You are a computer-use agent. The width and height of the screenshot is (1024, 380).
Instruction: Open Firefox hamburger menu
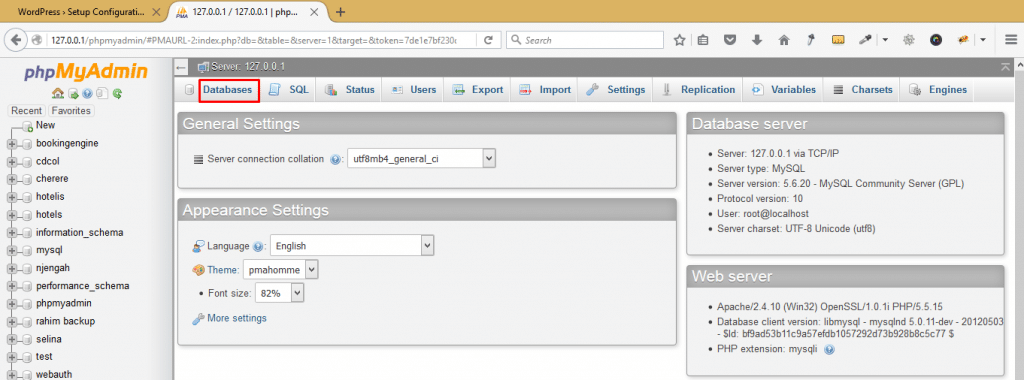(1011, 40)
